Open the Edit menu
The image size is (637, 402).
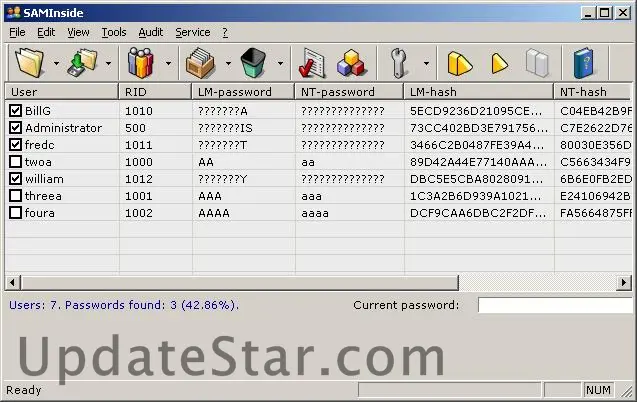pos(46,32)
